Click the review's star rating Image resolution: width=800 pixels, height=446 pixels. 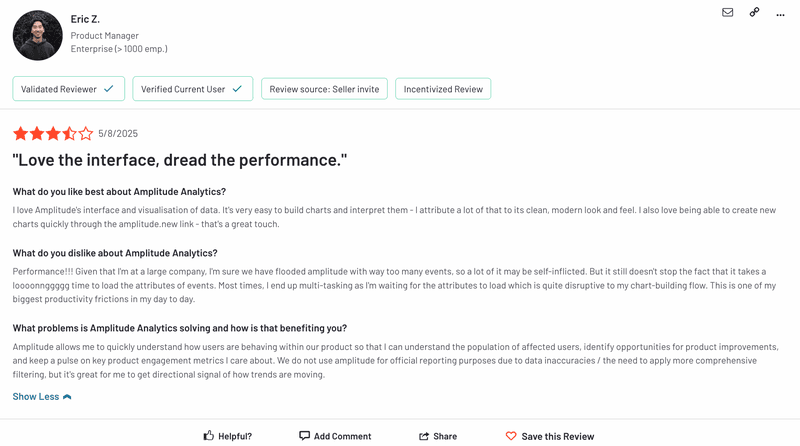coord(52,133)
